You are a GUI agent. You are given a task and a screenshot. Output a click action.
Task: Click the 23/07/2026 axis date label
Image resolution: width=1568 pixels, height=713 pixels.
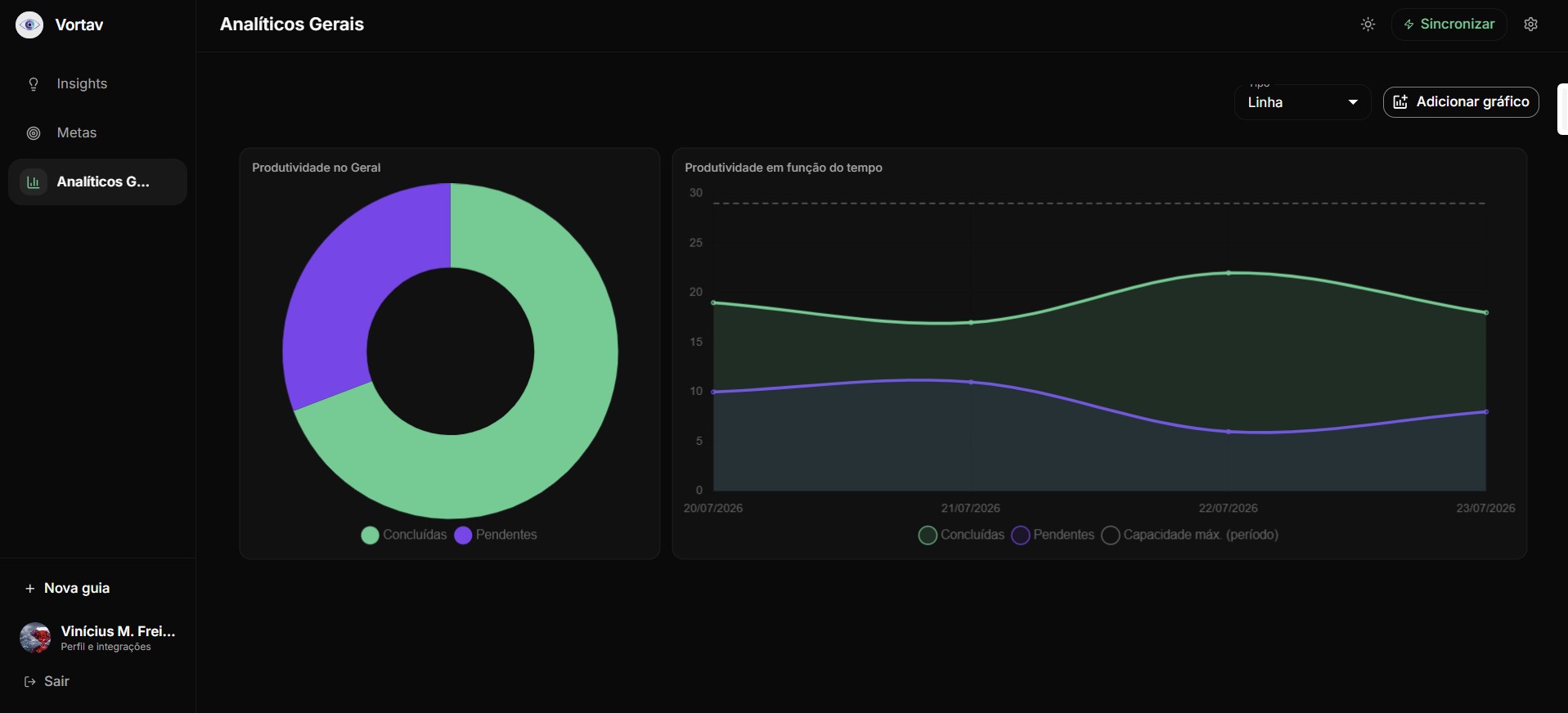click(x=1485, y=508)
